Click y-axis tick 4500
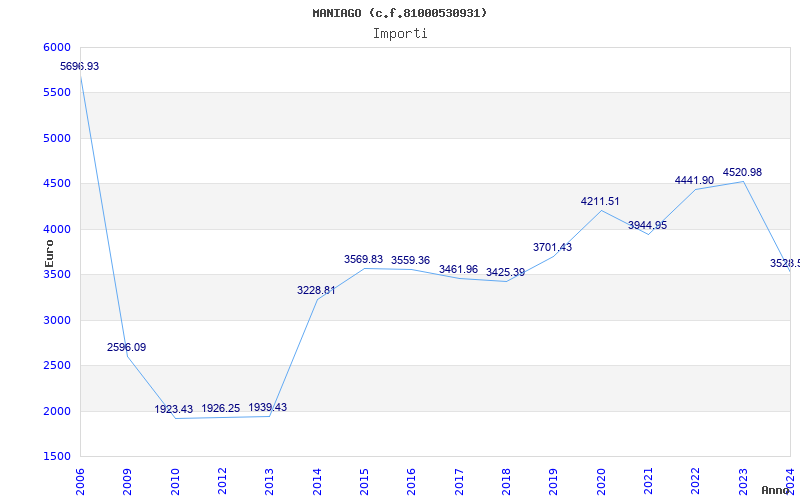The height and width of the screenshot is (500, 800). tap(57, 184)
